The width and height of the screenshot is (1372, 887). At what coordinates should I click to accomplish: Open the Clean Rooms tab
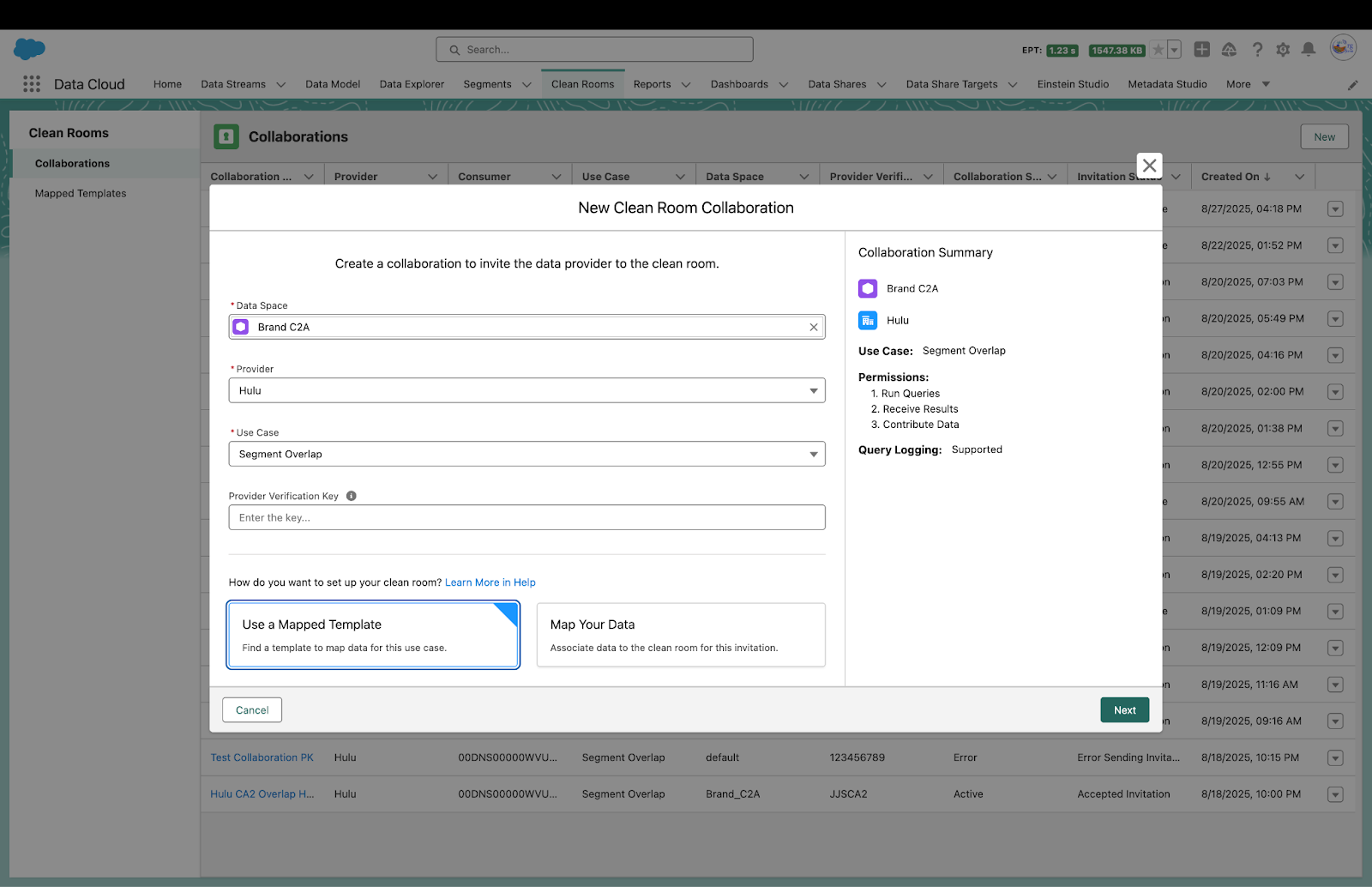pos(583,84)
